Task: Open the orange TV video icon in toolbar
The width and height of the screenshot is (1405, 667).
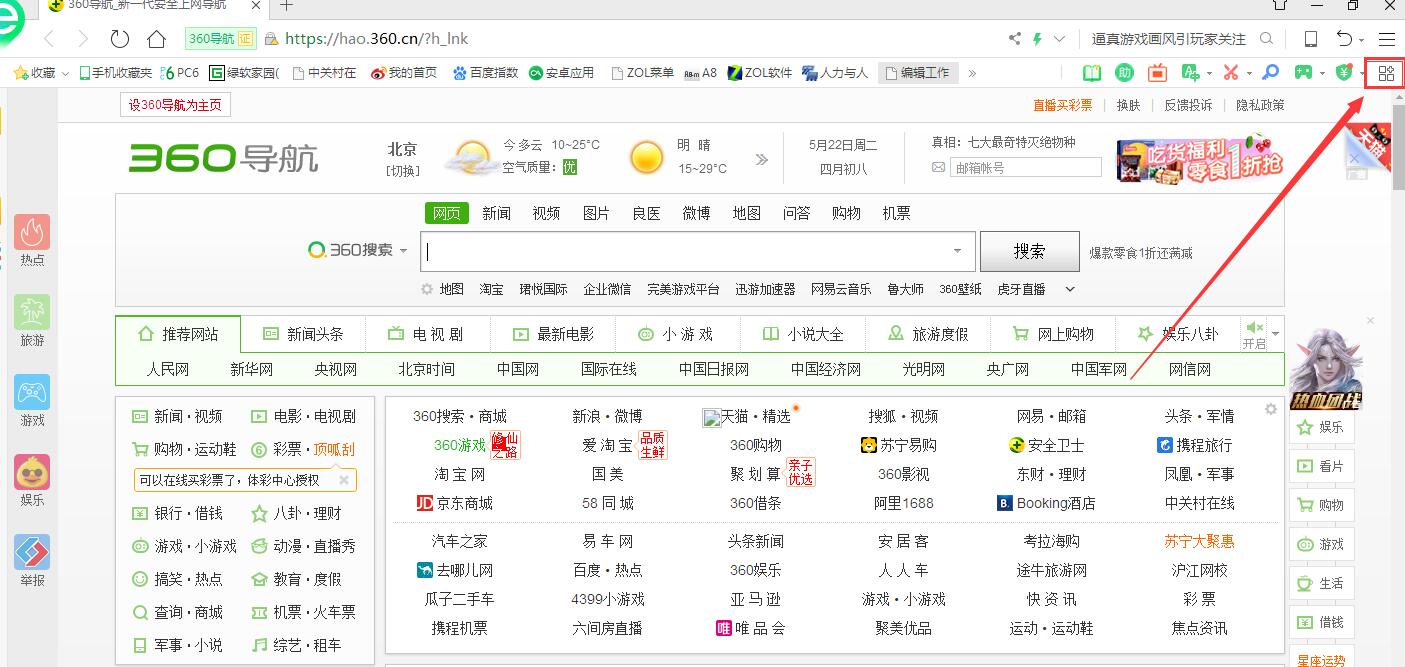Action: pyautogui.click(x=1158, y=72)
